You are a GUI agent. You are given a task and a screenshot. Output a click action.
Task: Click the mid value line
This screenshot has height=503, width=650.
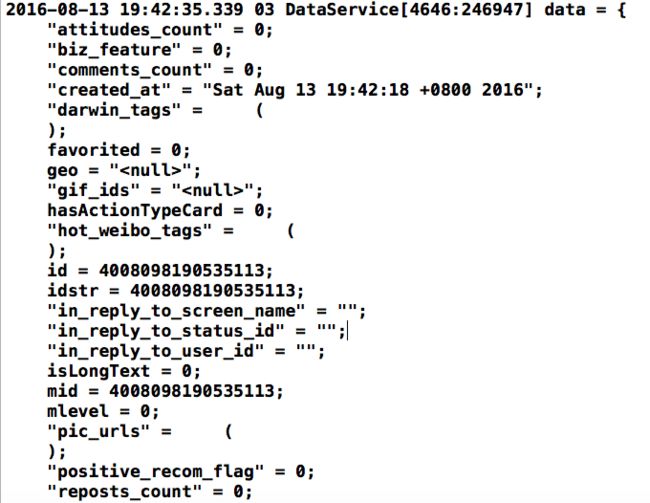[x=165, y=391]
